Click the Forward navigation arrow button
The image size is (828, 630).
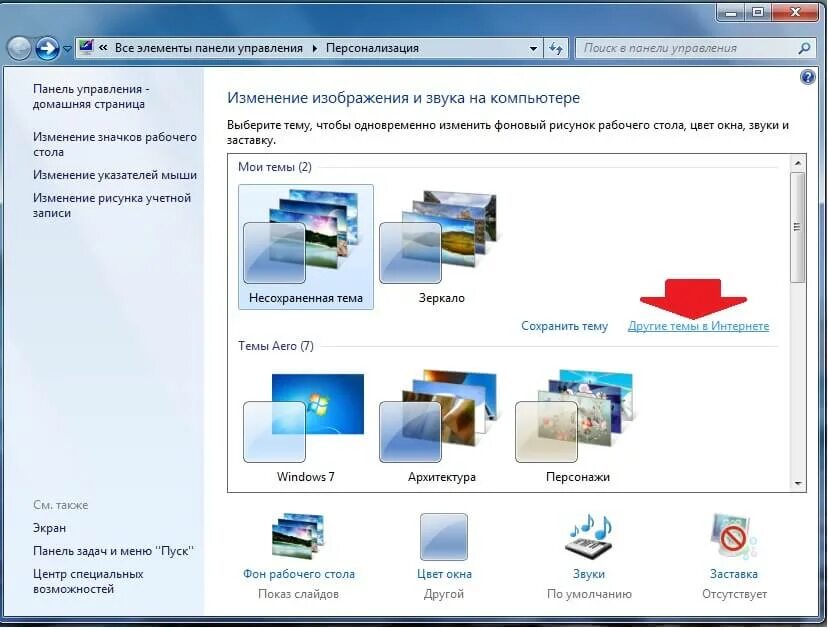pyautogui.click(x=47, y=49)
